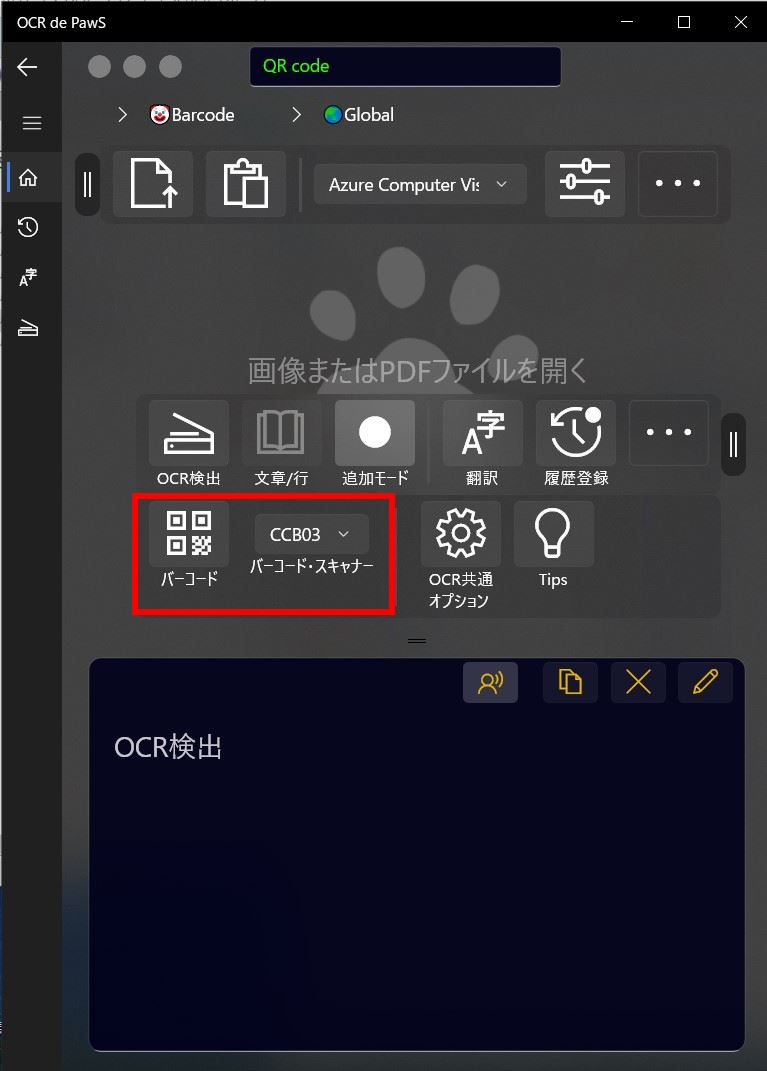Copy the OCR result text
Screen dimensions: 767x1071
point(570,682)
